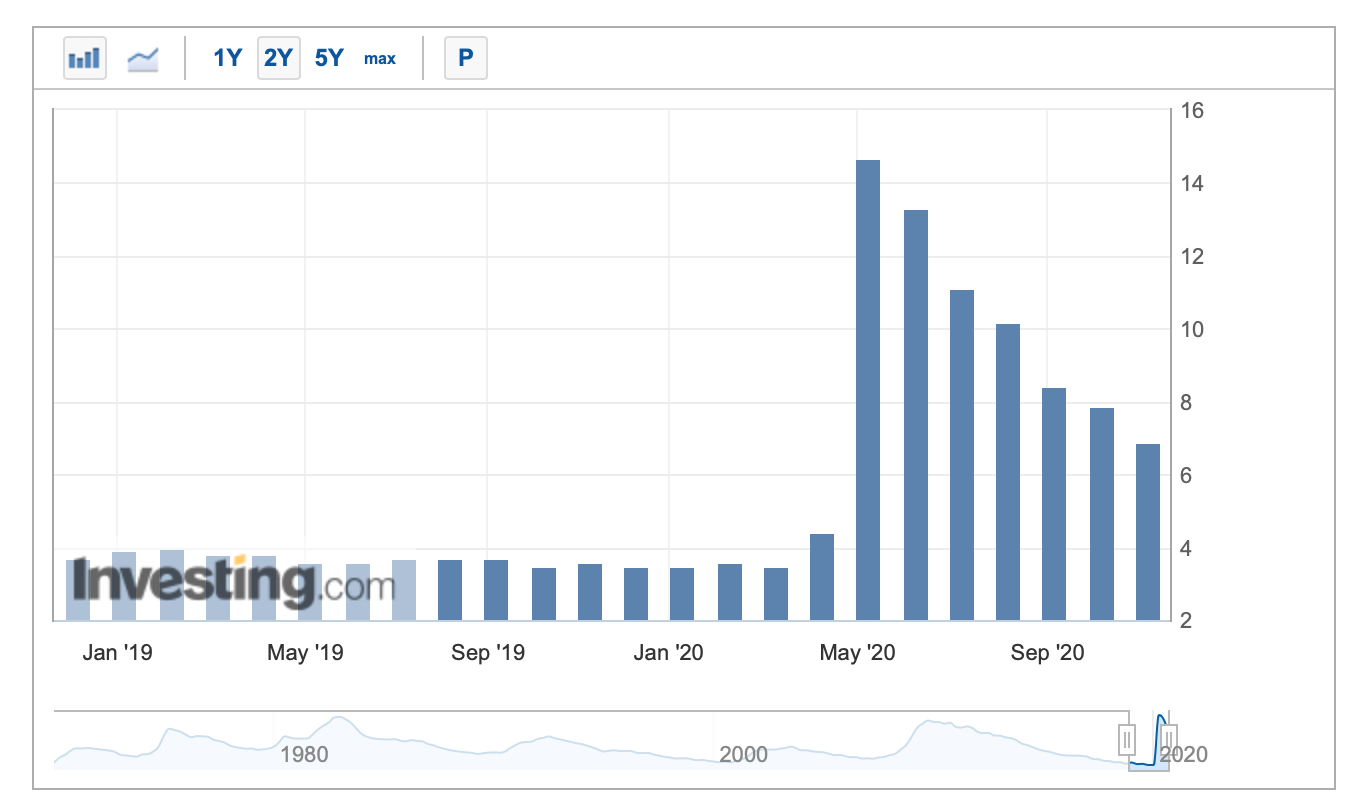Image resolution: width=1360 pixels, height=808 pixels.
Task: Select the 1Y time range
Action: [228, 58]
